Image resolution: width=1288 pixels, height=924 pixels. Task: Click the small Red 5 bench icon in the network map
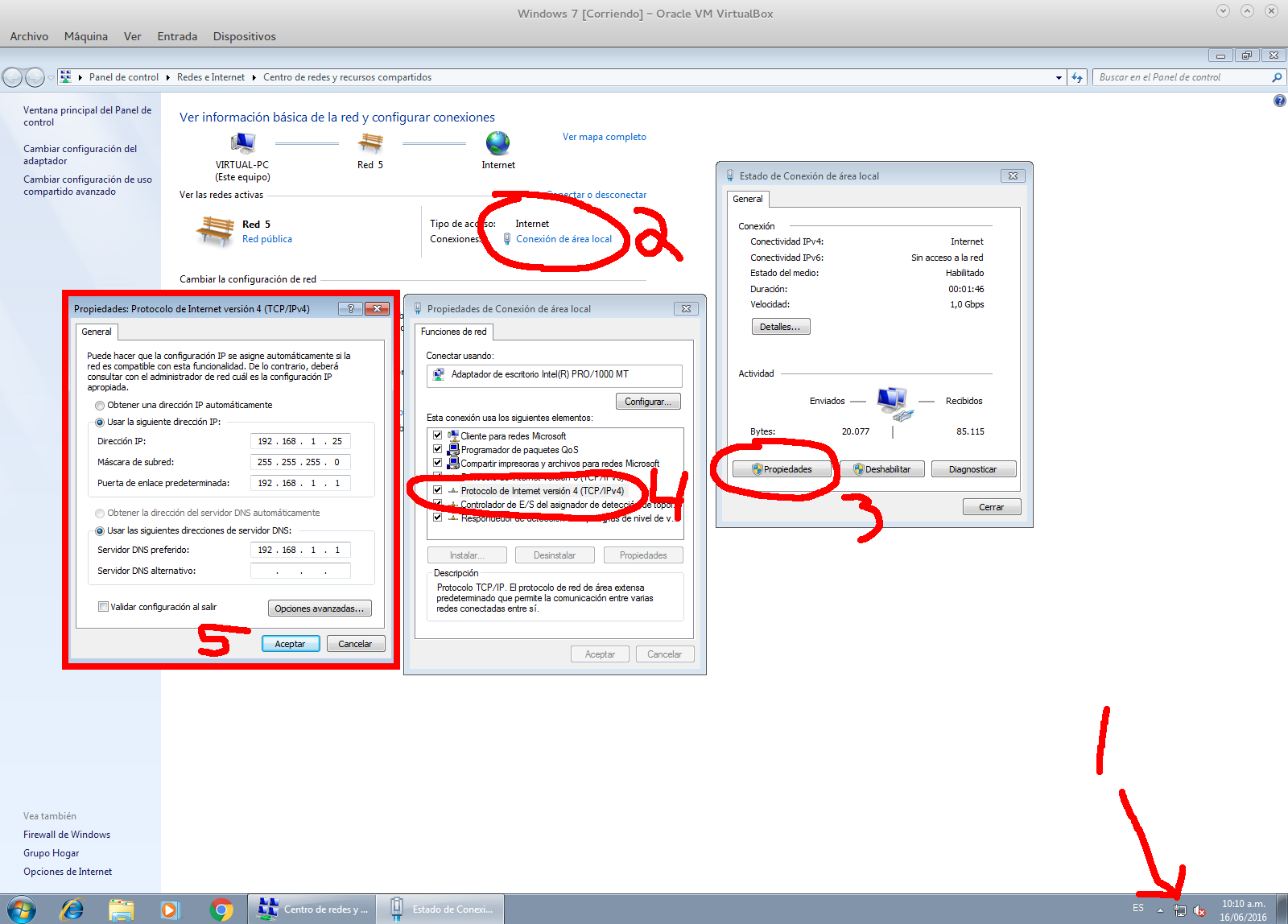tap(370, 143)
